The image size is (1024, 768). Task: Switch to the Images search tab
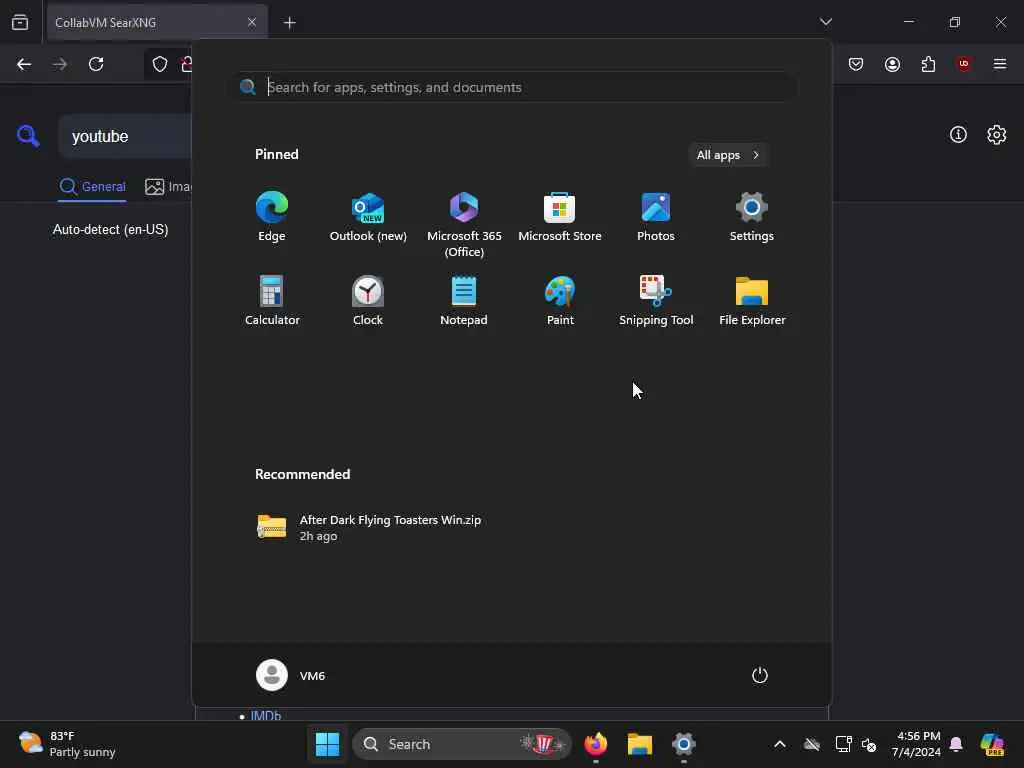click(168, 187)
